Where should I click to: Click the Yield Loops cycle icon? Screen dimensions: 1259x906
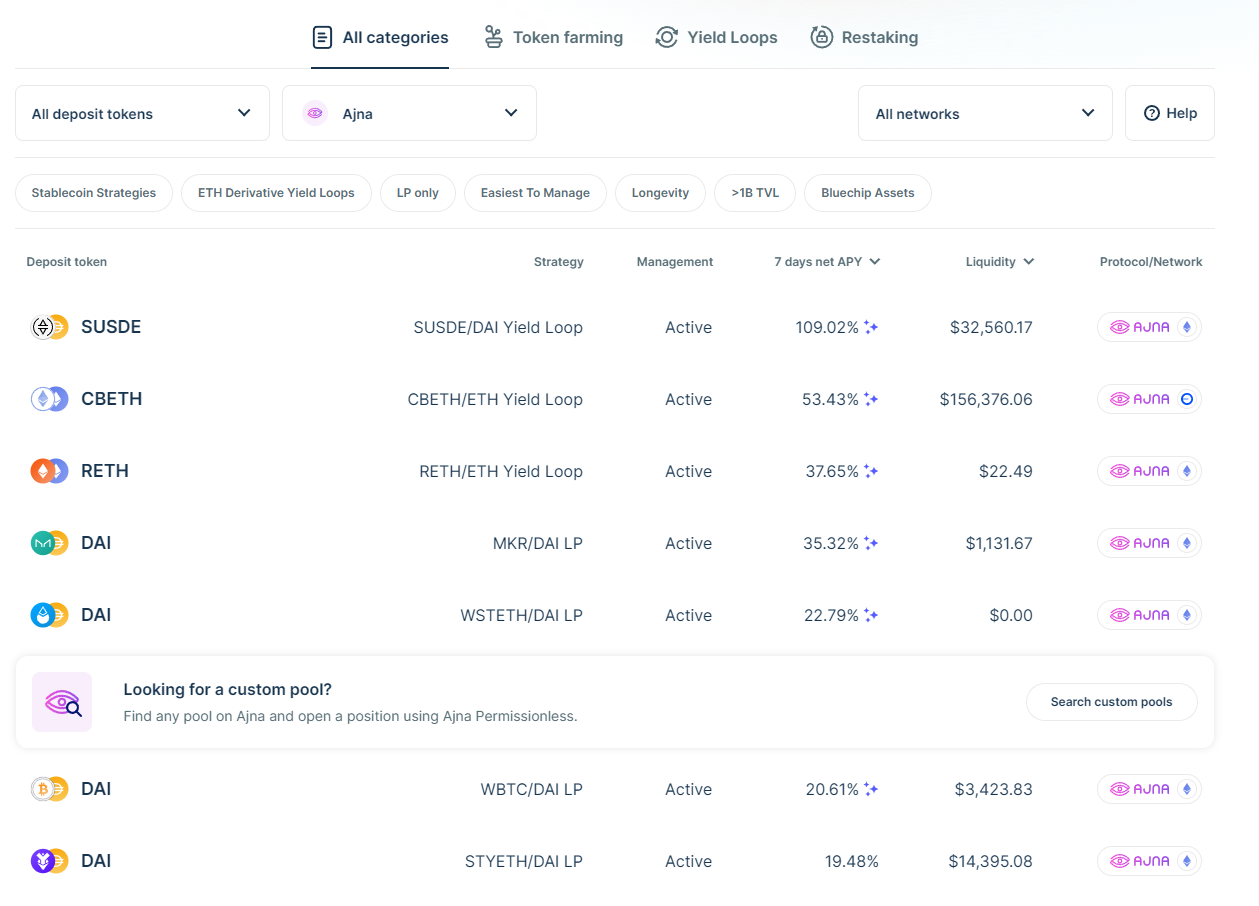click(x=666, y=38)
